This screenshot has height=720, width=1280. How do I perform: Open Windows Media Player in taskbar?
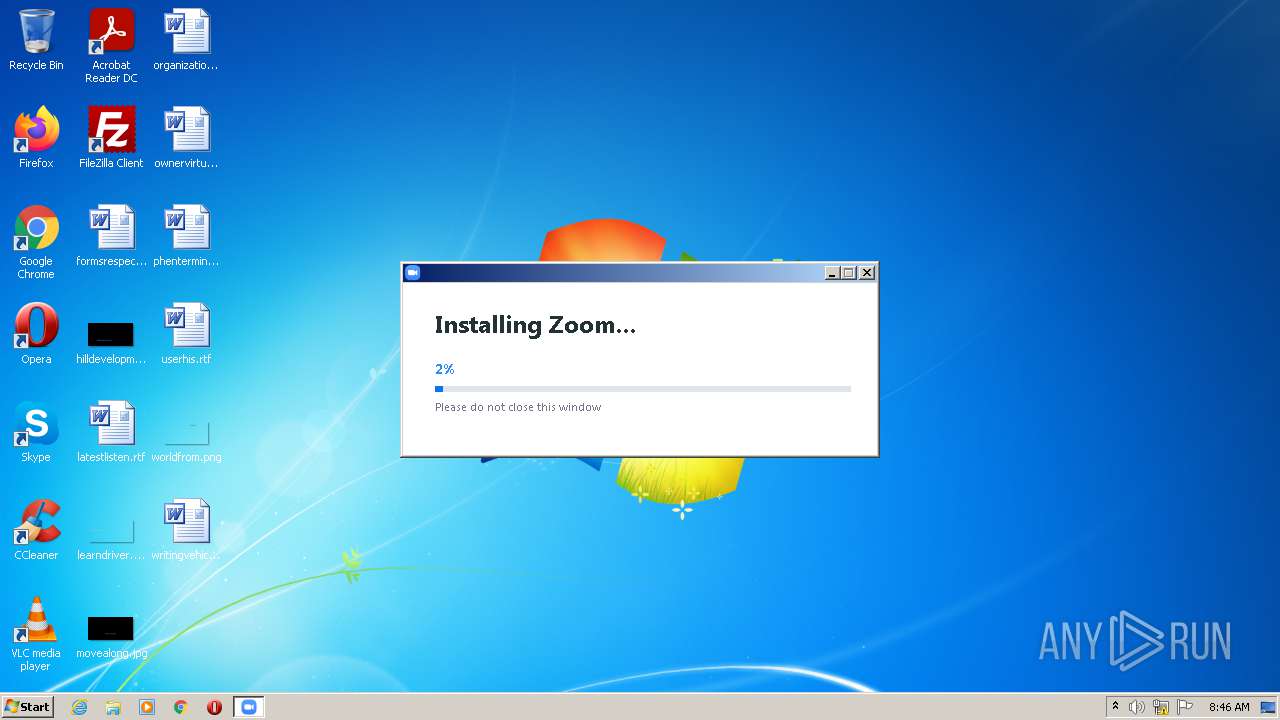[147, 707]
